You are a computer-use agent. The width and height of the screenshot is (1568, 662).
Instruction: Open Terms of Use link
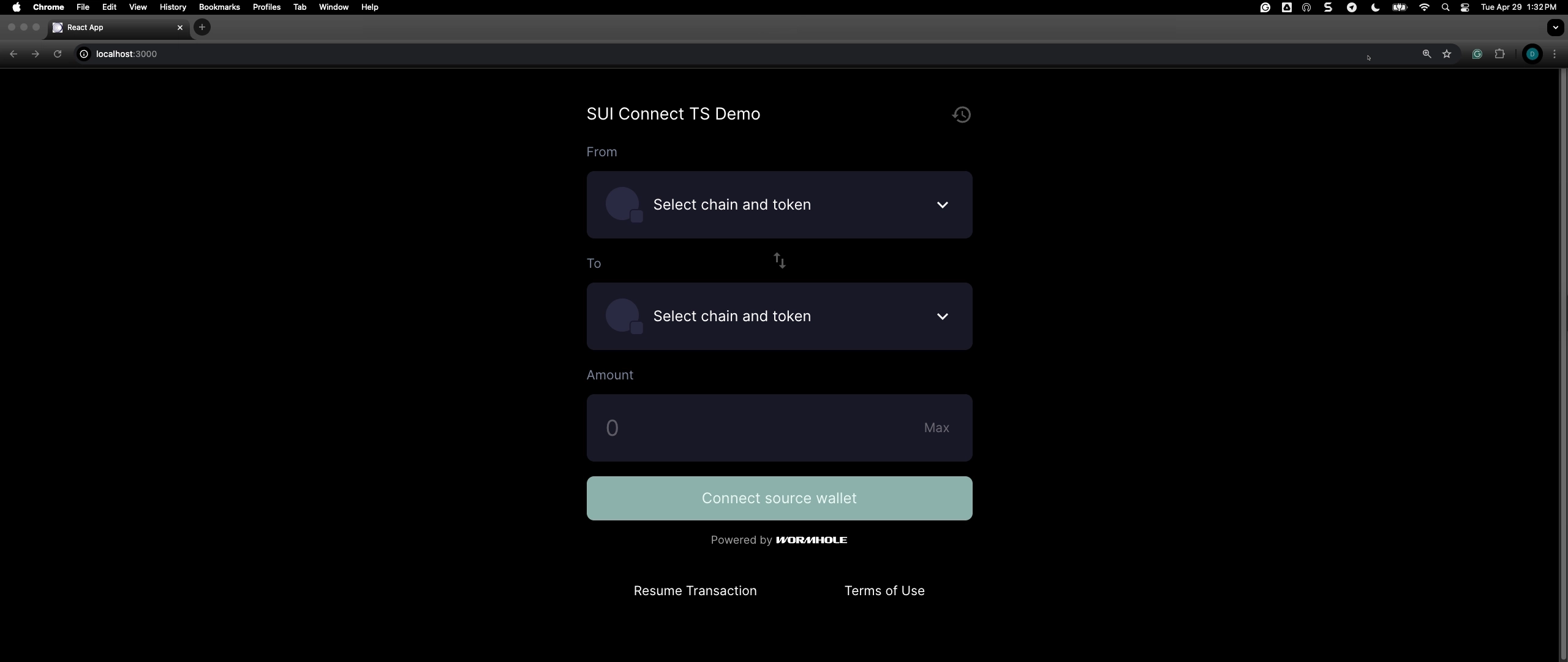[884, 591]
